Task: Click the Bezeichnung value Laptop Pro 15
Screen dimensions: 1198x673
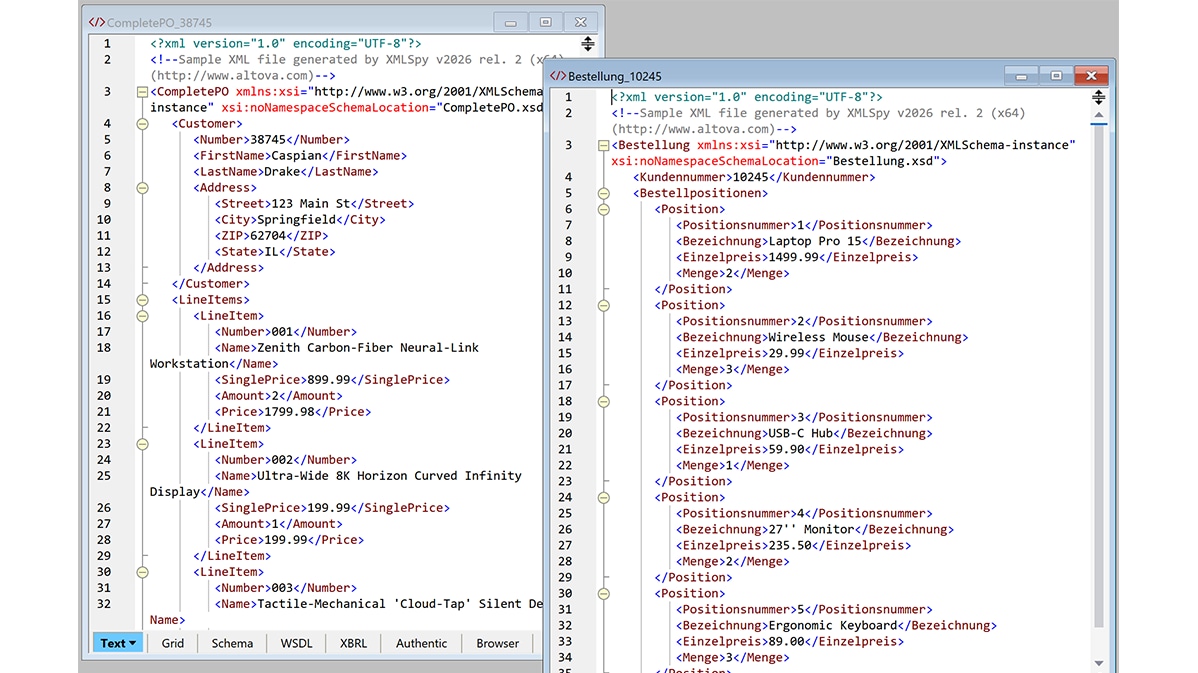Action: (815, 241)
